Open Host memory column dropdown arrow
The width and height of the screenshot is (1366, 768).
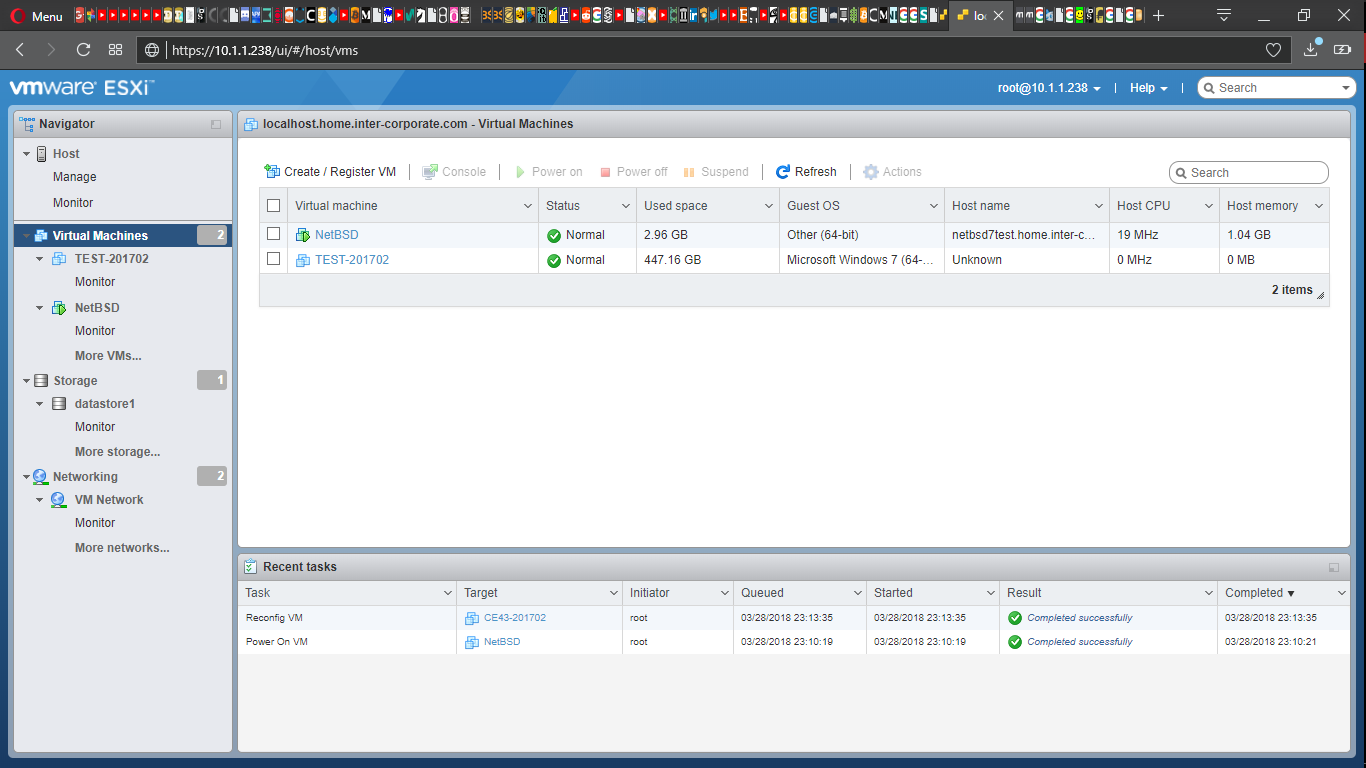1318,206
